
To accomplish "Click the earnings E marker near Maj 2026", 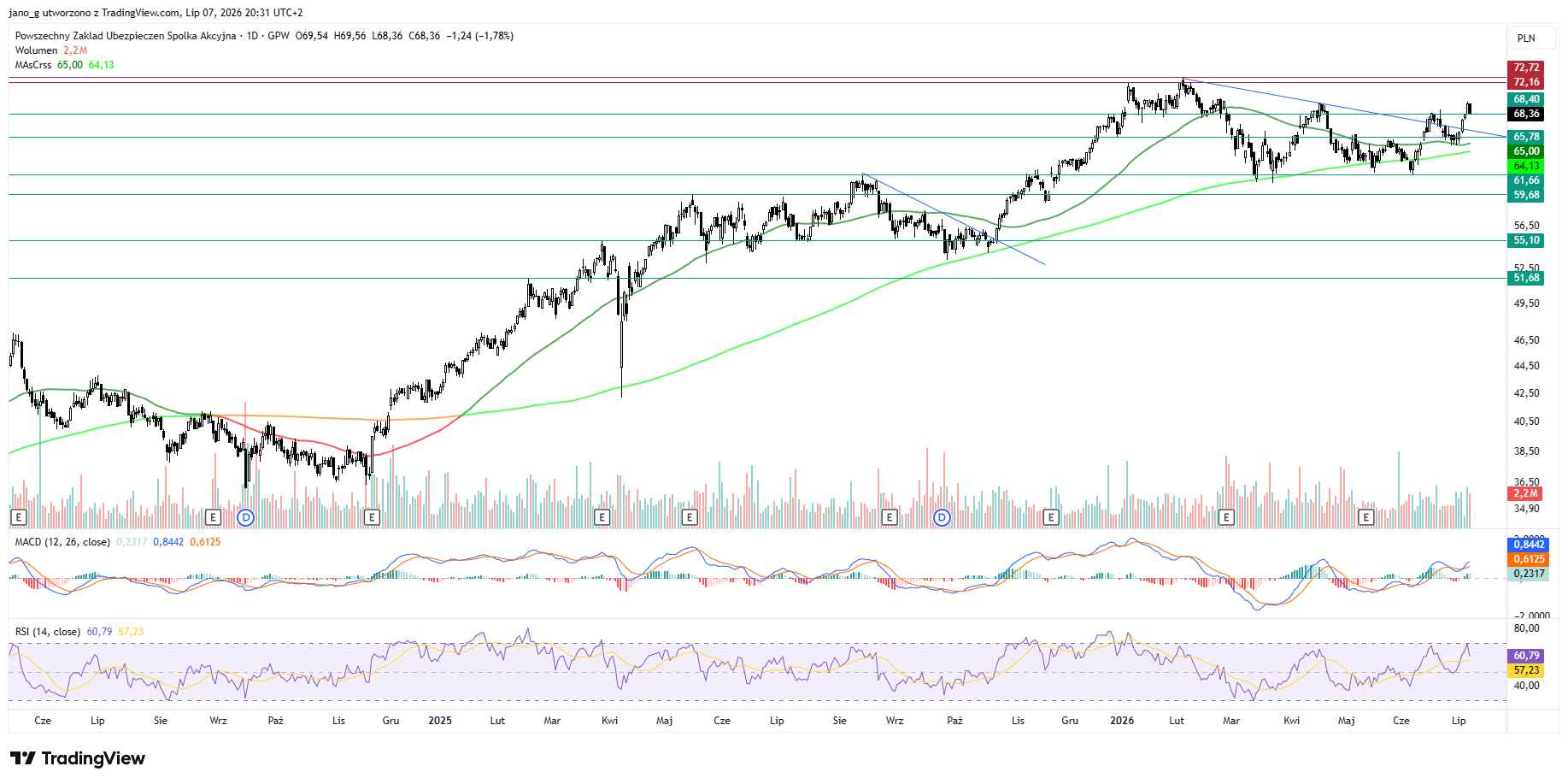I will [1366, 517].
